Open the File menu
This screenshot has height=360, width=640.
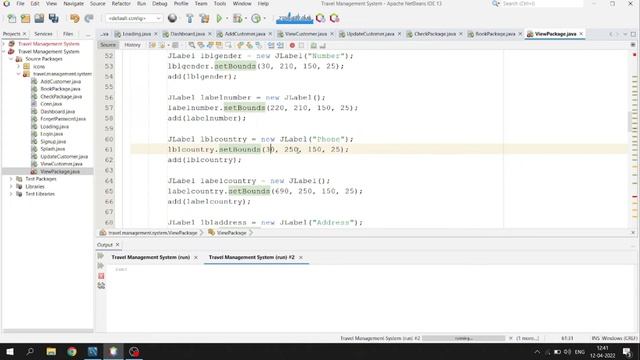point(20,4)
